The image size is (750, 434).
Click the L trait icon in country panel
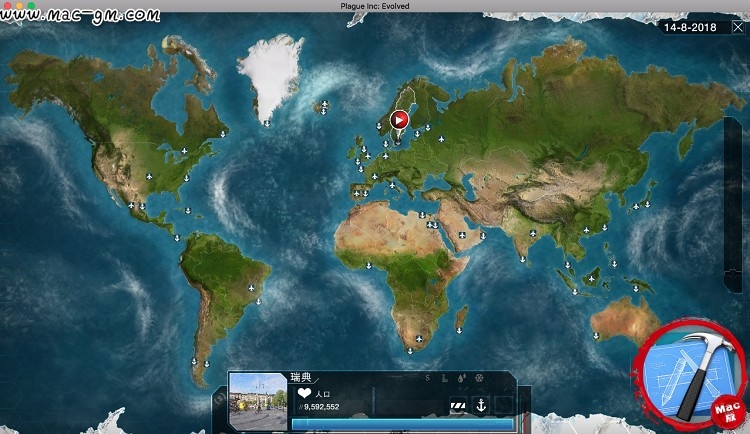click(444, 378)
